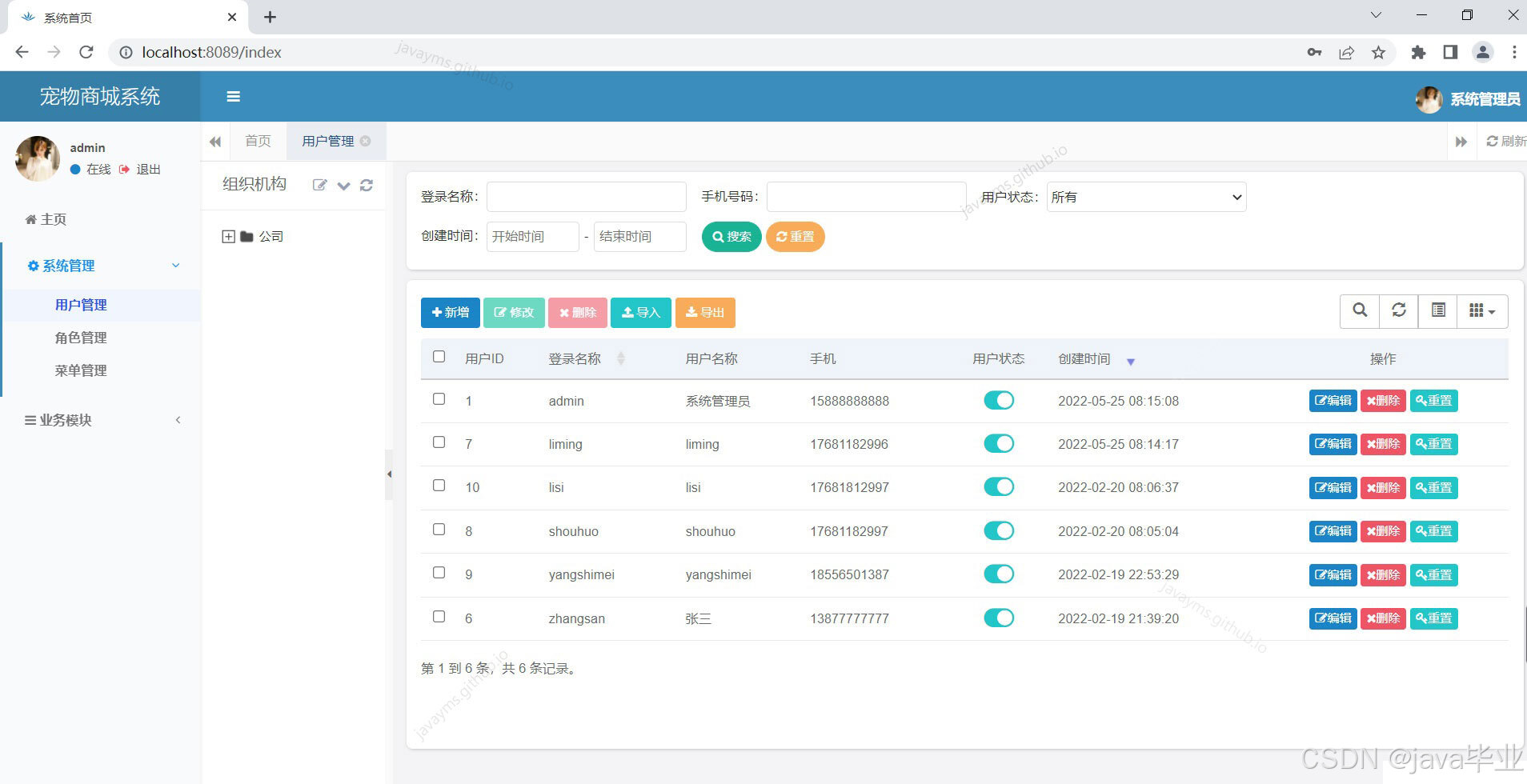Screen dimensions: 1527x784
Task: Collapse the left tree panel handle
Action: point(389,474)
